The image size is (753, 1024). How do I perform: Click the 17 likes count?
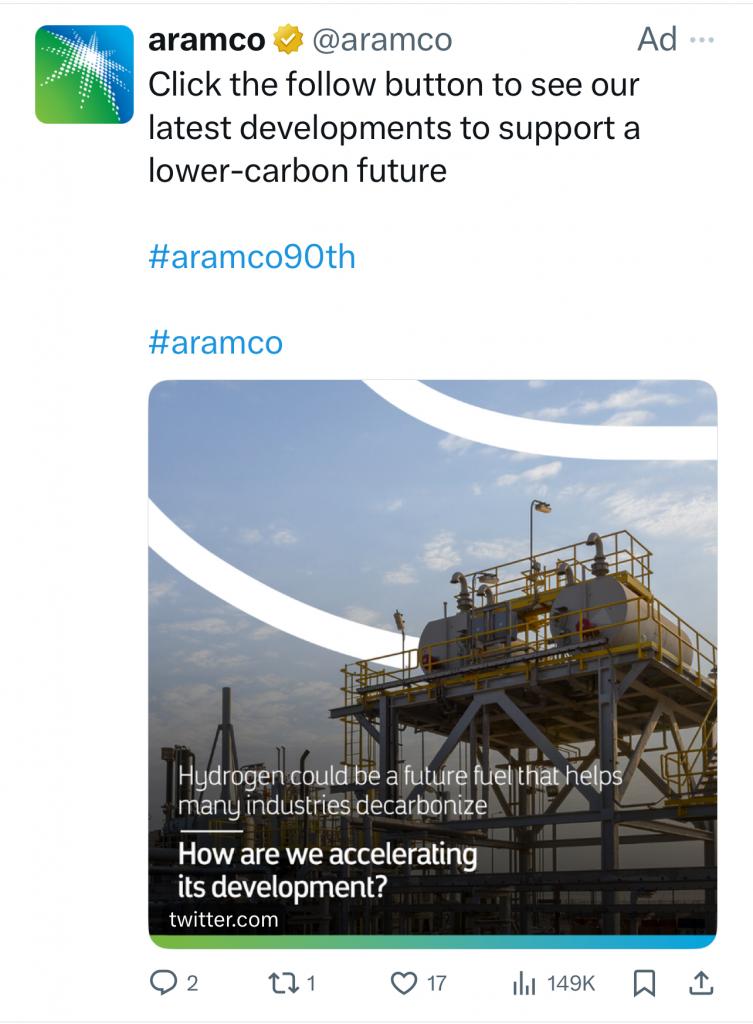pyautogui.click(x=436, y=983)
